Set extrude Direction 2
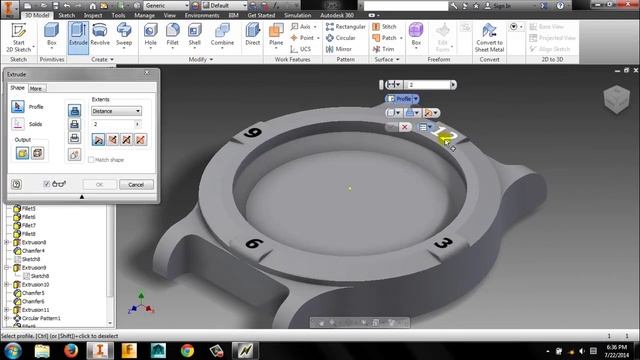Viewport: 640px width, 360px height. click(x=112, y=140)
